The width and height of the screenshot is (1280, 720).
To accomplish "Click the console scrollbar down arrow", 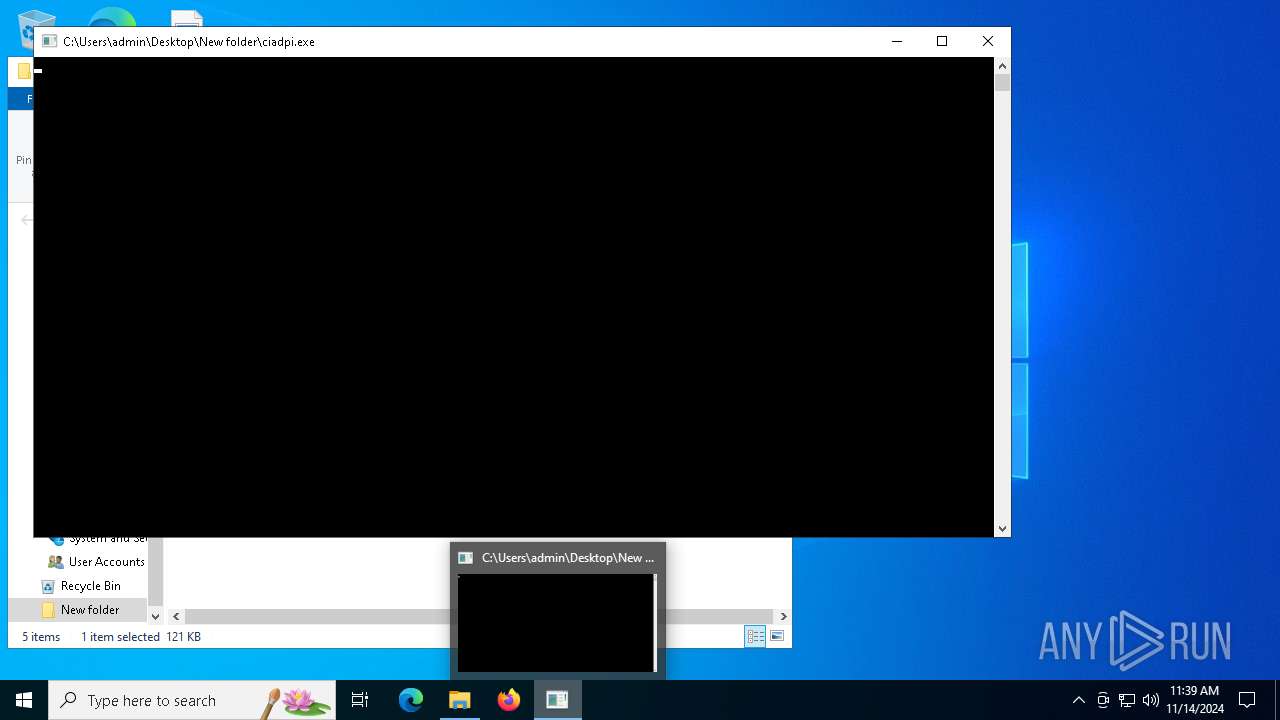I will (1002, 529).
